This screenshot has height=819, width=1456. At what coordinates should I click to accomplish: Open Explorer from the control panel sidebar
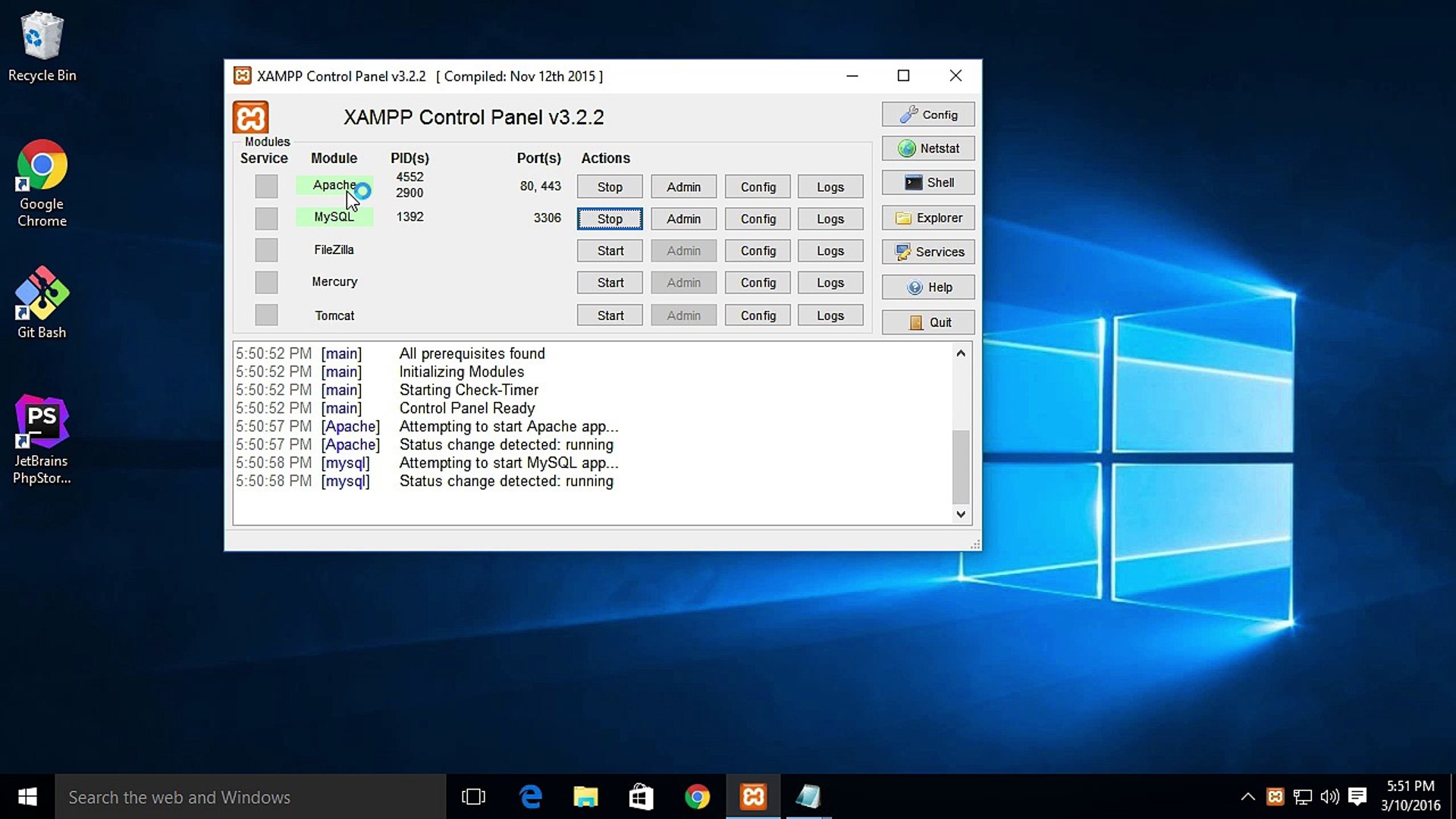(927, 218)
